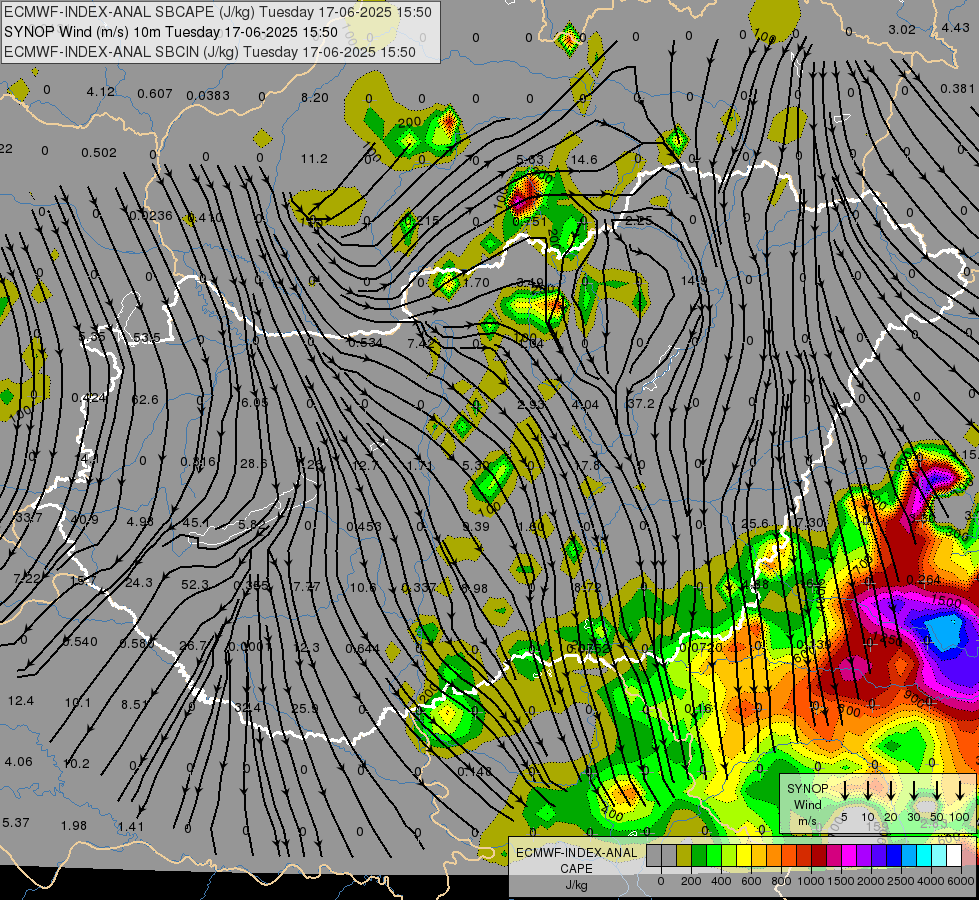The width and height of the screenshot is (979, 900).
Task: Click the map value 0.381
Action: [957, 89]
